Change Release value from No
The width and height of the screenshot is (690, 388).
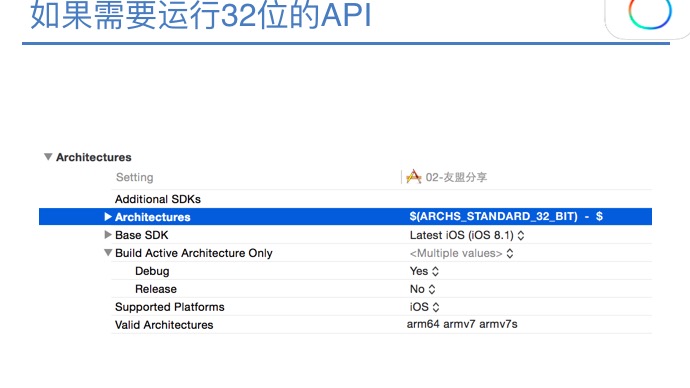pos(422,289)
